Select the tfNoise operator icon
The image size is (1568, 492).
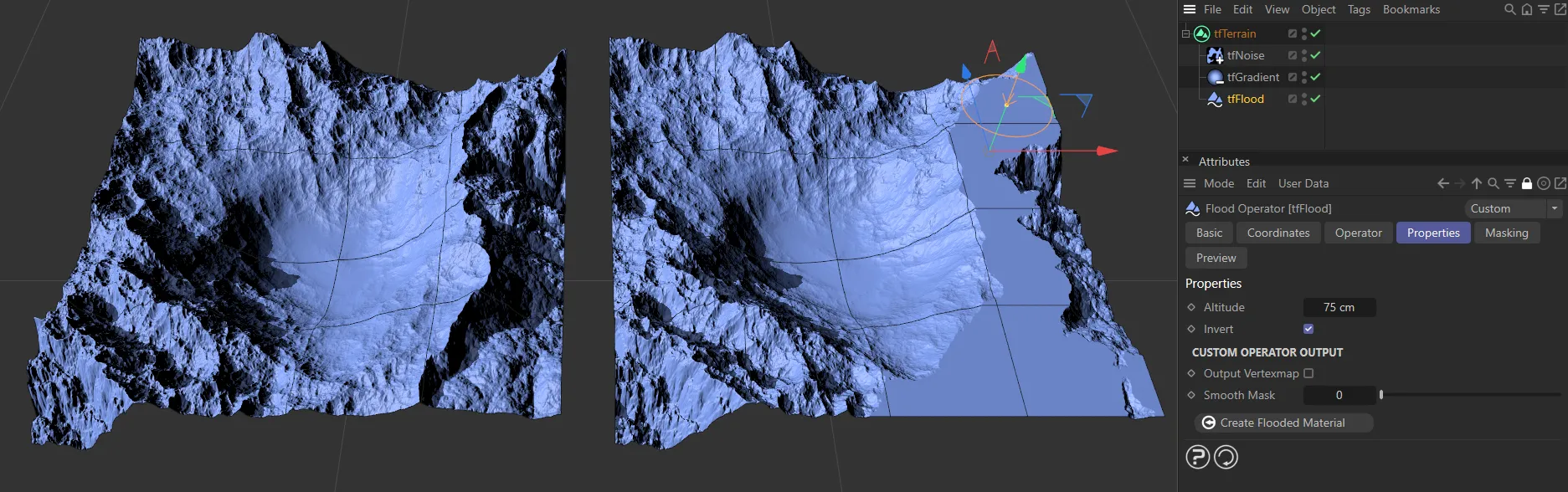click(1215, 55)
